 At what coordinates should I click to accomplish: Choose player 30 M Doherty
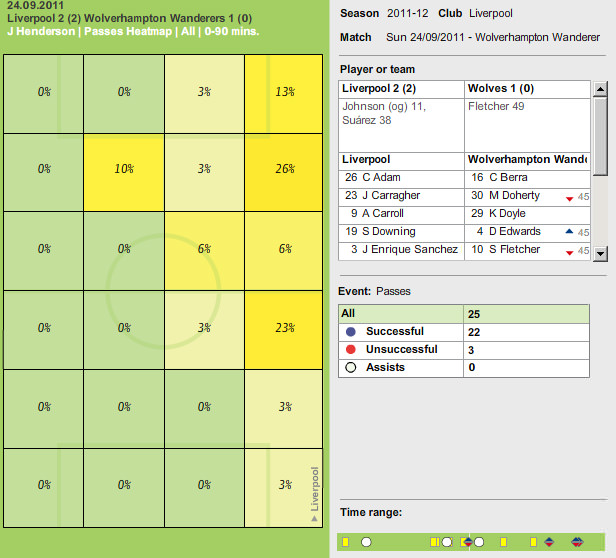tap(528, 196)
